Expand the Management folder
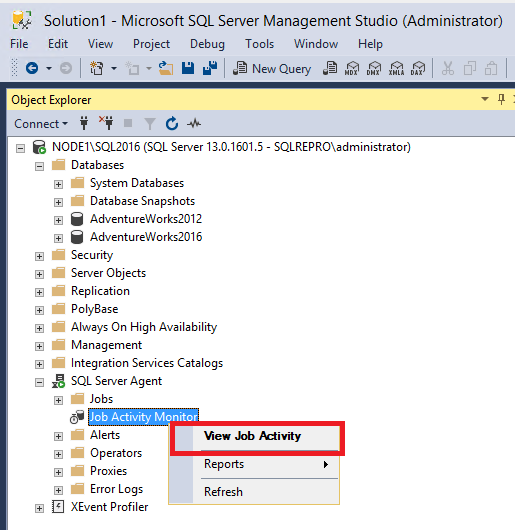515x530 pixels. 40,346
